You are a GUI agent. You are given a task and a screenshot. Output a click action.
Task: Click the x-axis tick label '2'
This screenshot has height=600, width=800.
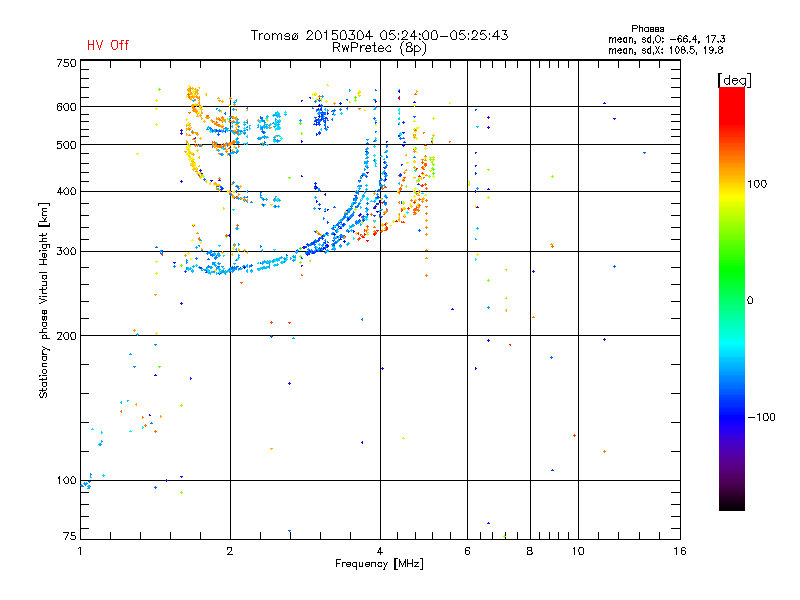pyautogui.click(x=230, y=551)
